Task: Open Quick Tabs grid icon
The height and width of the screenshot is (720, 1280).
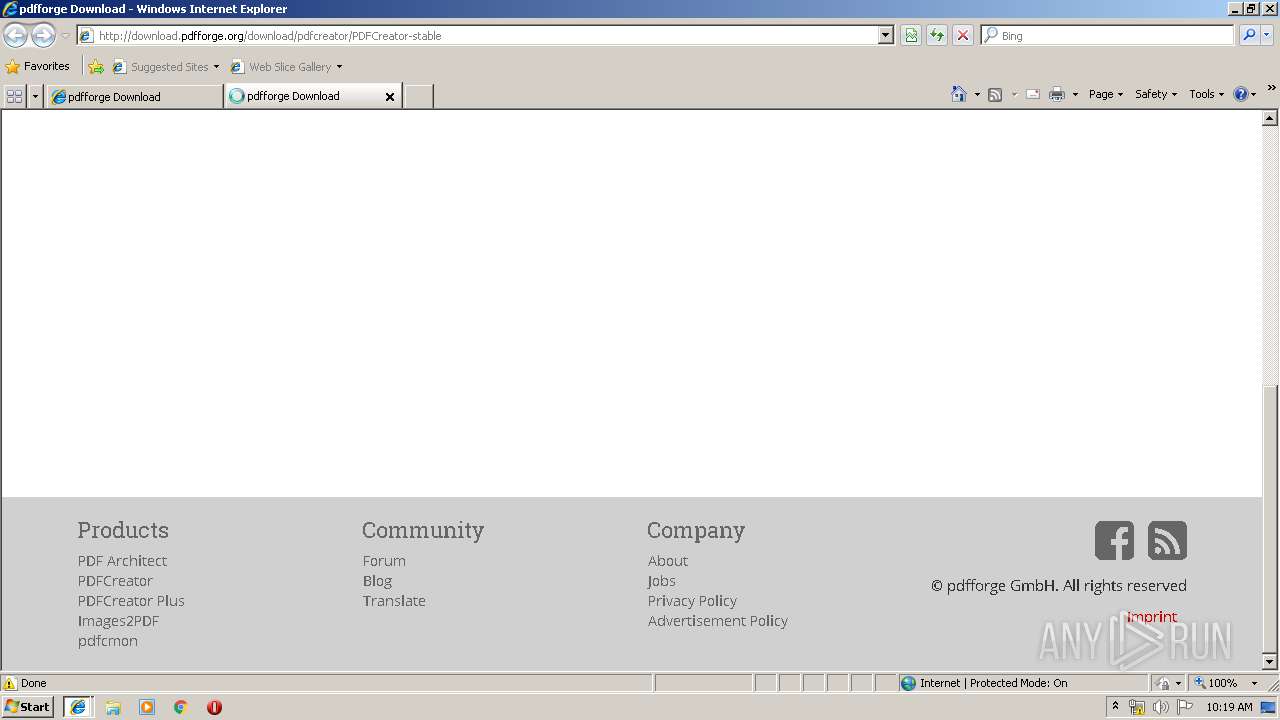Action: pyautogui.click(x=14, y=96)
